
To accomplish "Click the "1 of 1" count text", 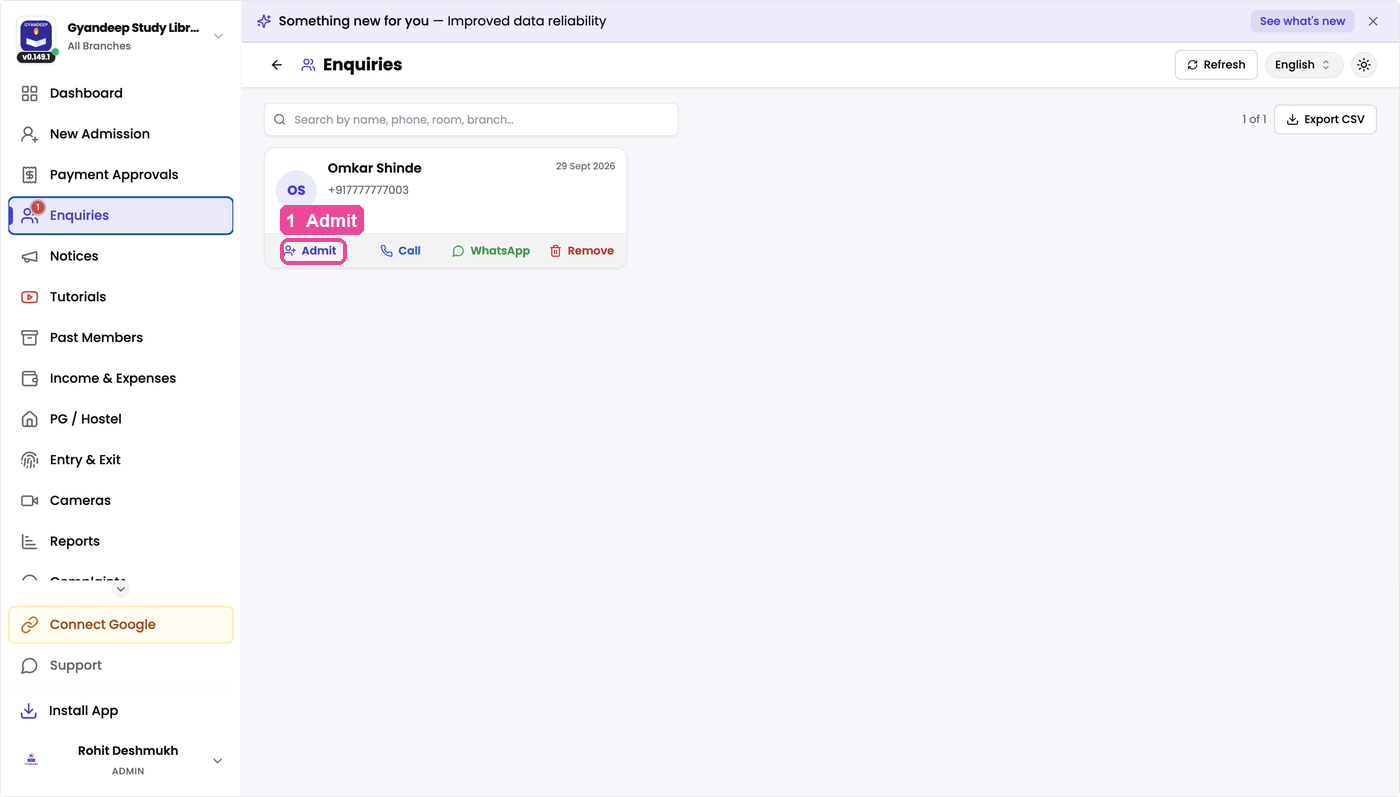I will (1254, 119).
